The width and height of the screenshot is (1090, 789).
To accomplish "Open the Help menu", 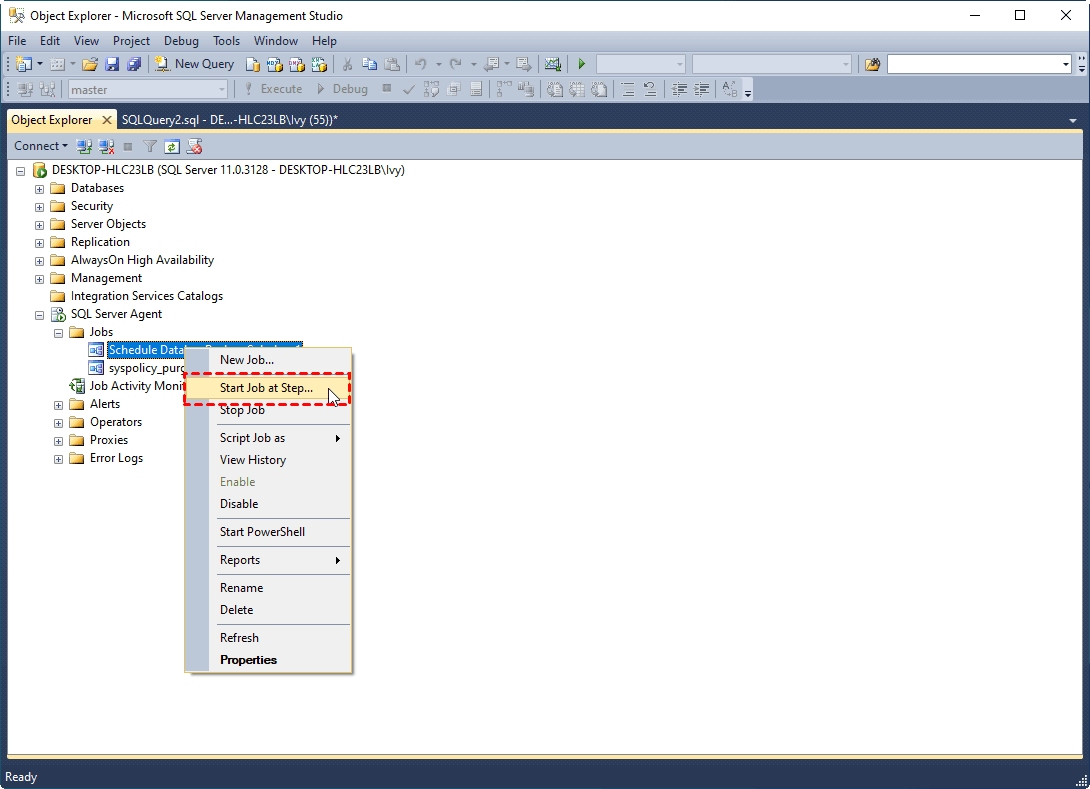I will tap(324, 41).
